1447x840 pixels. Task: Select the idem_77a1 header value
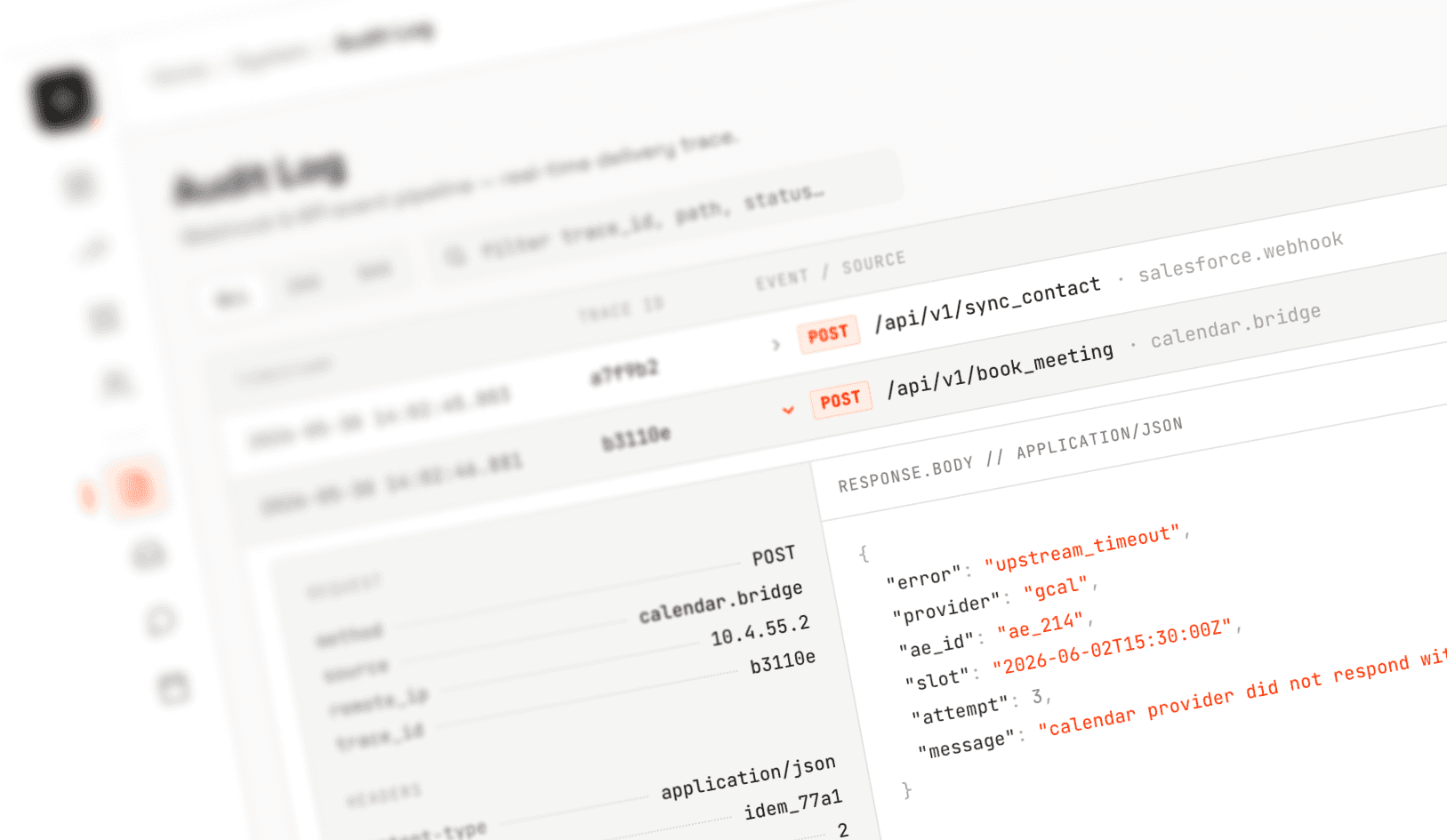click(793, 804)
